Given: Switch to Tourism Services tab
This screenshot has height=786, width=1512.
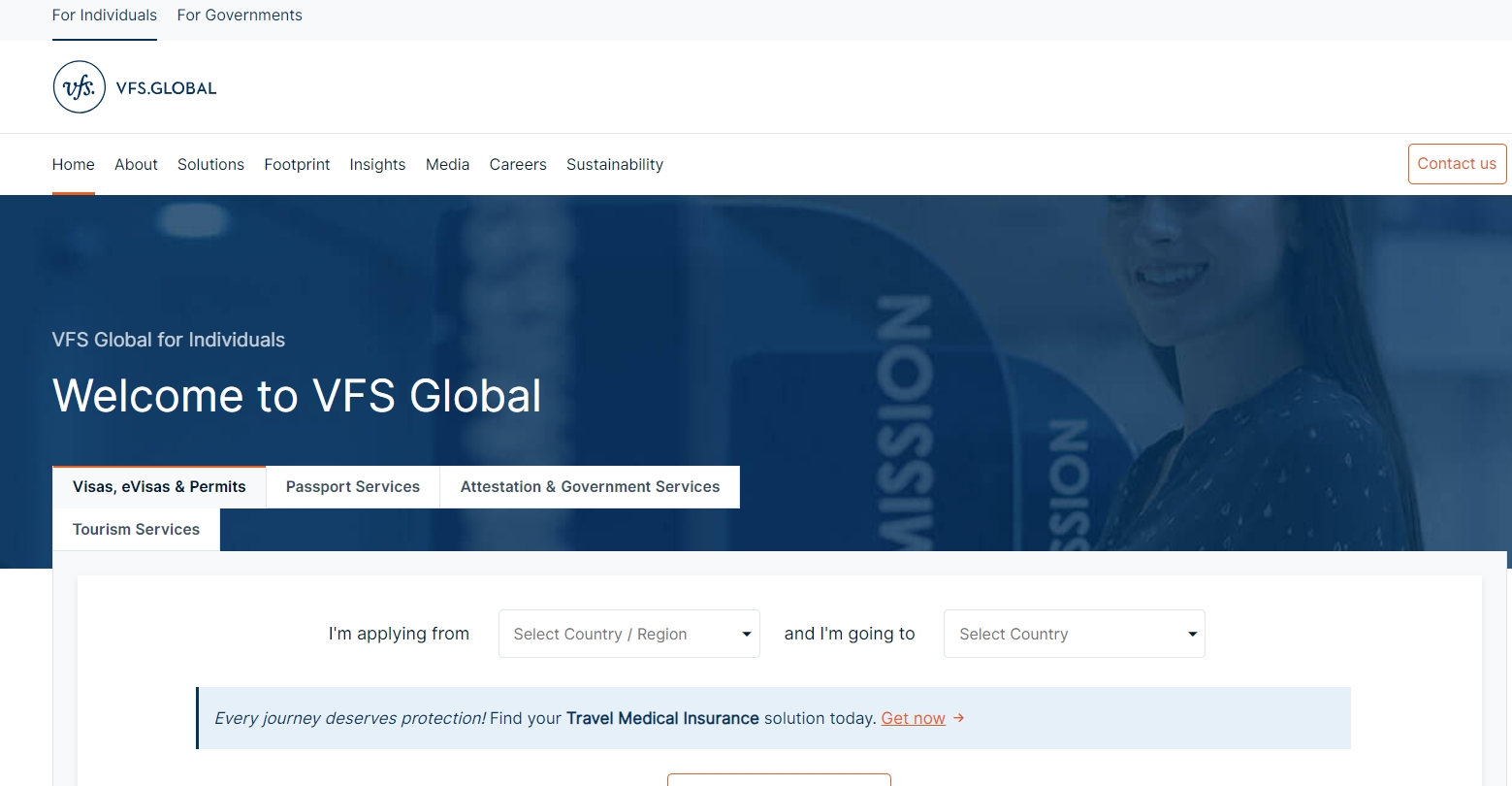Looking at the screenshot, I should pyautogui.click(x=136, y=530).
